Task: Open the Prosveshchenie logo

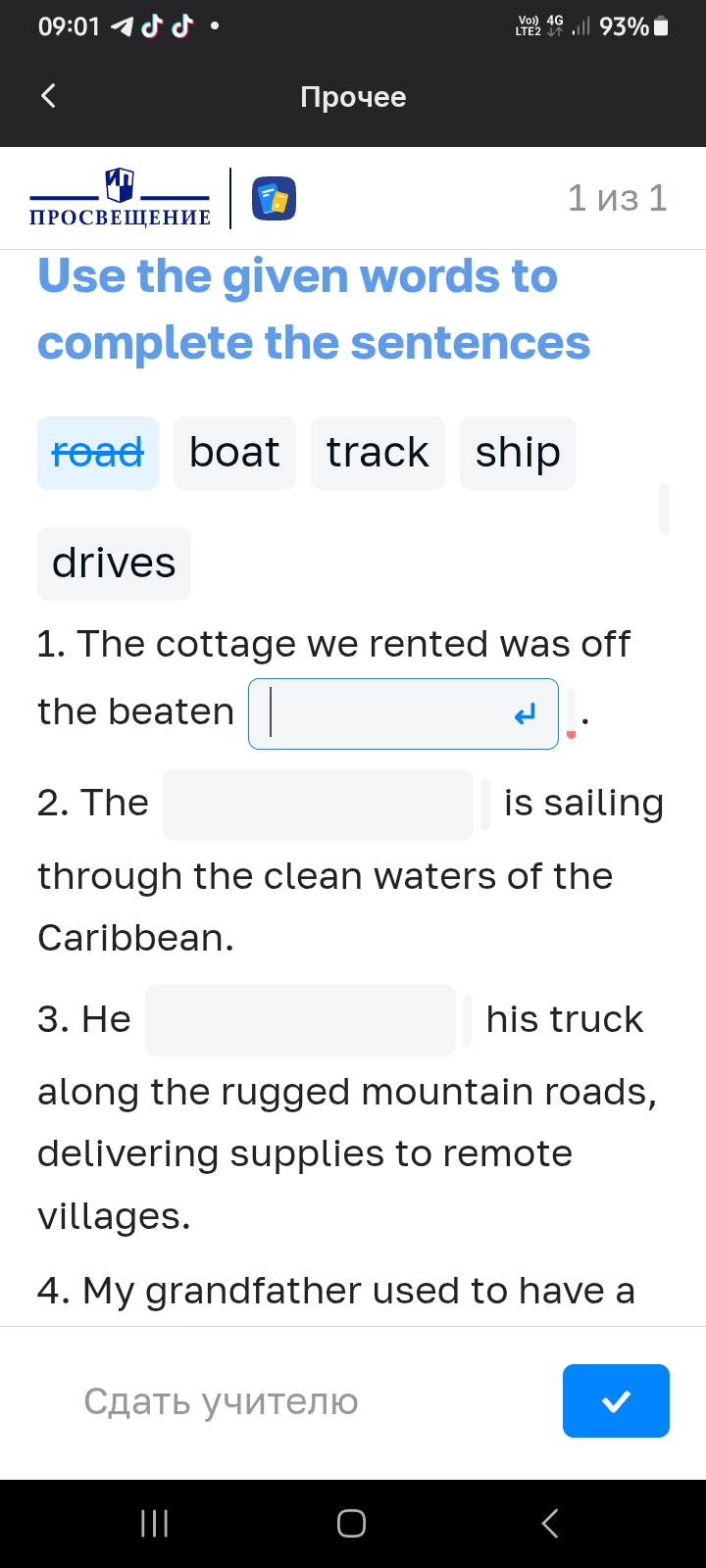Action: [x=120, y=198]
